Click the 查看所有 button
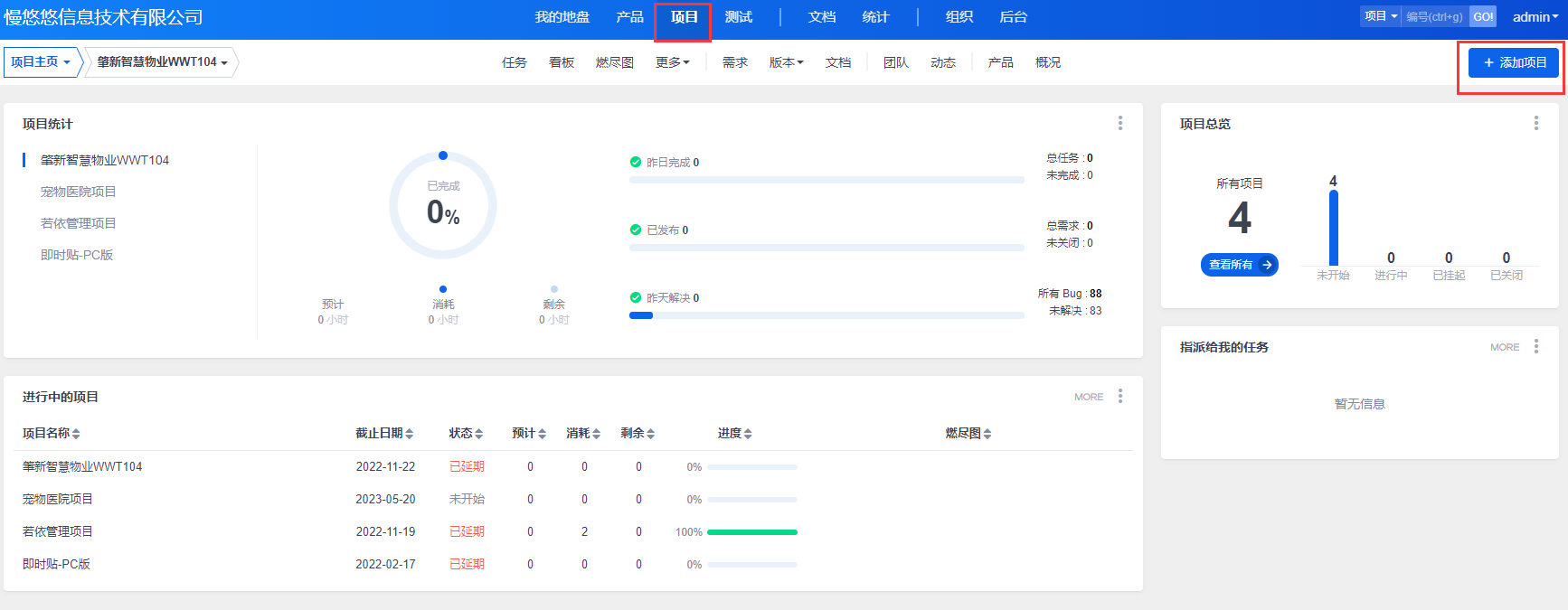Image resolution: width=1568 pixels, height=610 pixels. [1239, 265]
